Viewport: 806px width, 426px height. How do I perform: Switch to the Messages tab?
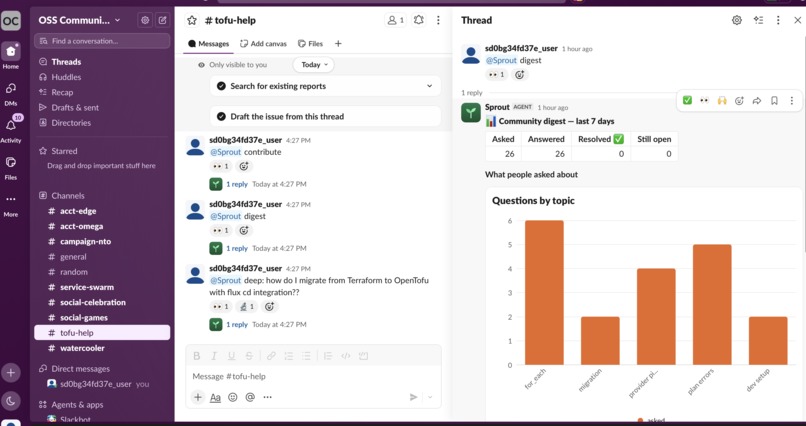[x=209, y=44]
